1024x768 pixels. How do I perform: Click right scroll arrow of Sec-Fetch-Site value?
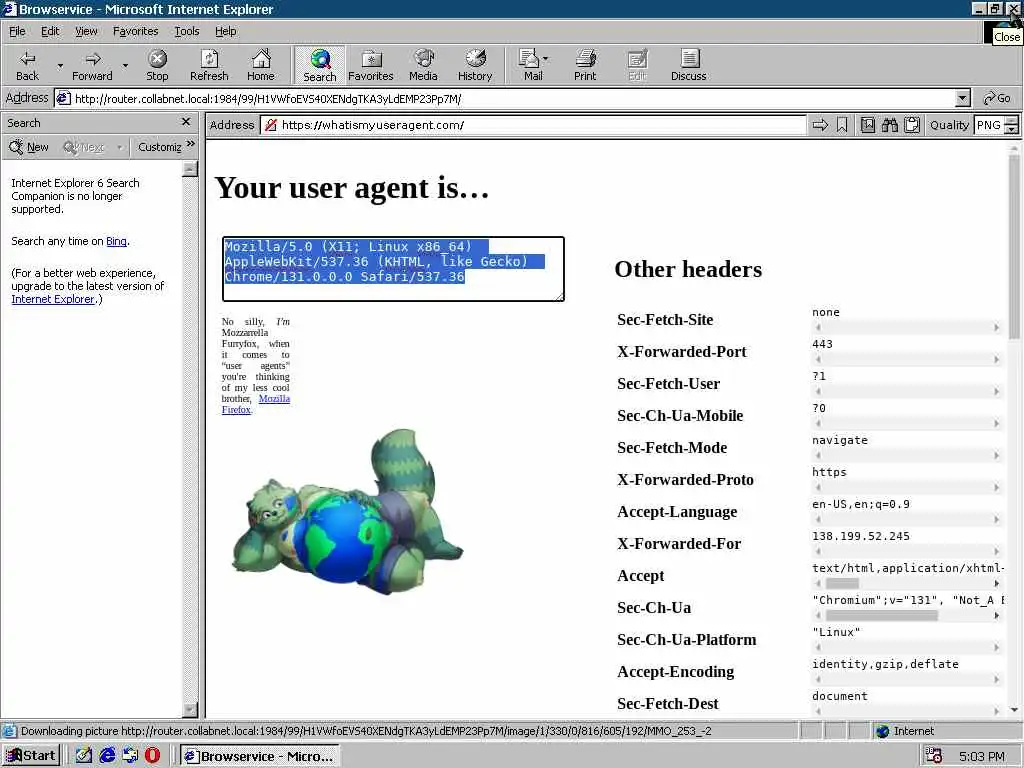coord(997,327)
